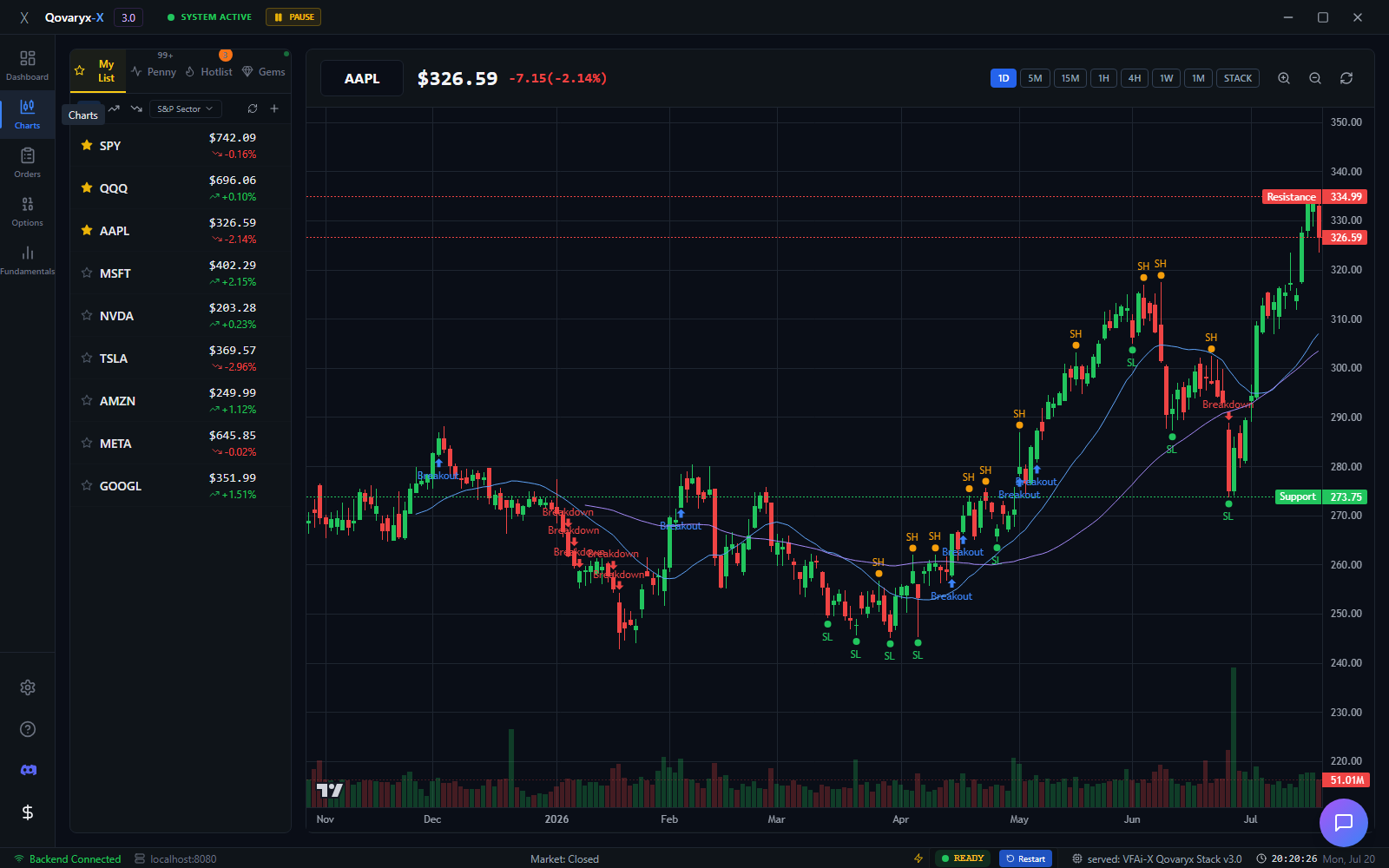
Task: Open the settings gear in sidebar
Action: 28,687
